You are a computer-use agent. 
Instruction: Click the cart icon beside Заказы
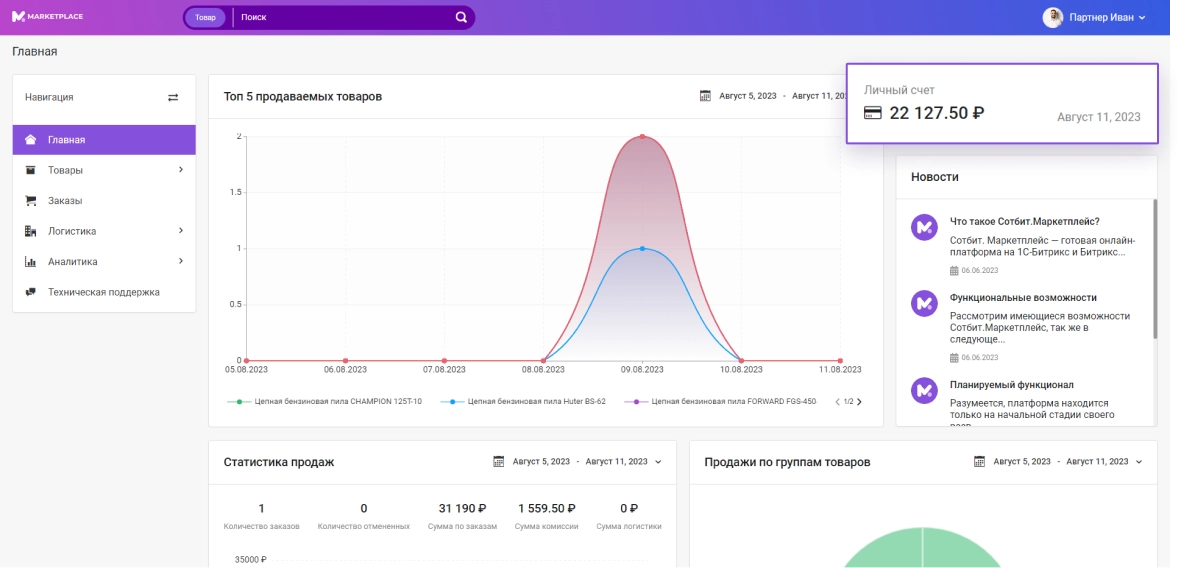tap(30, 201)
